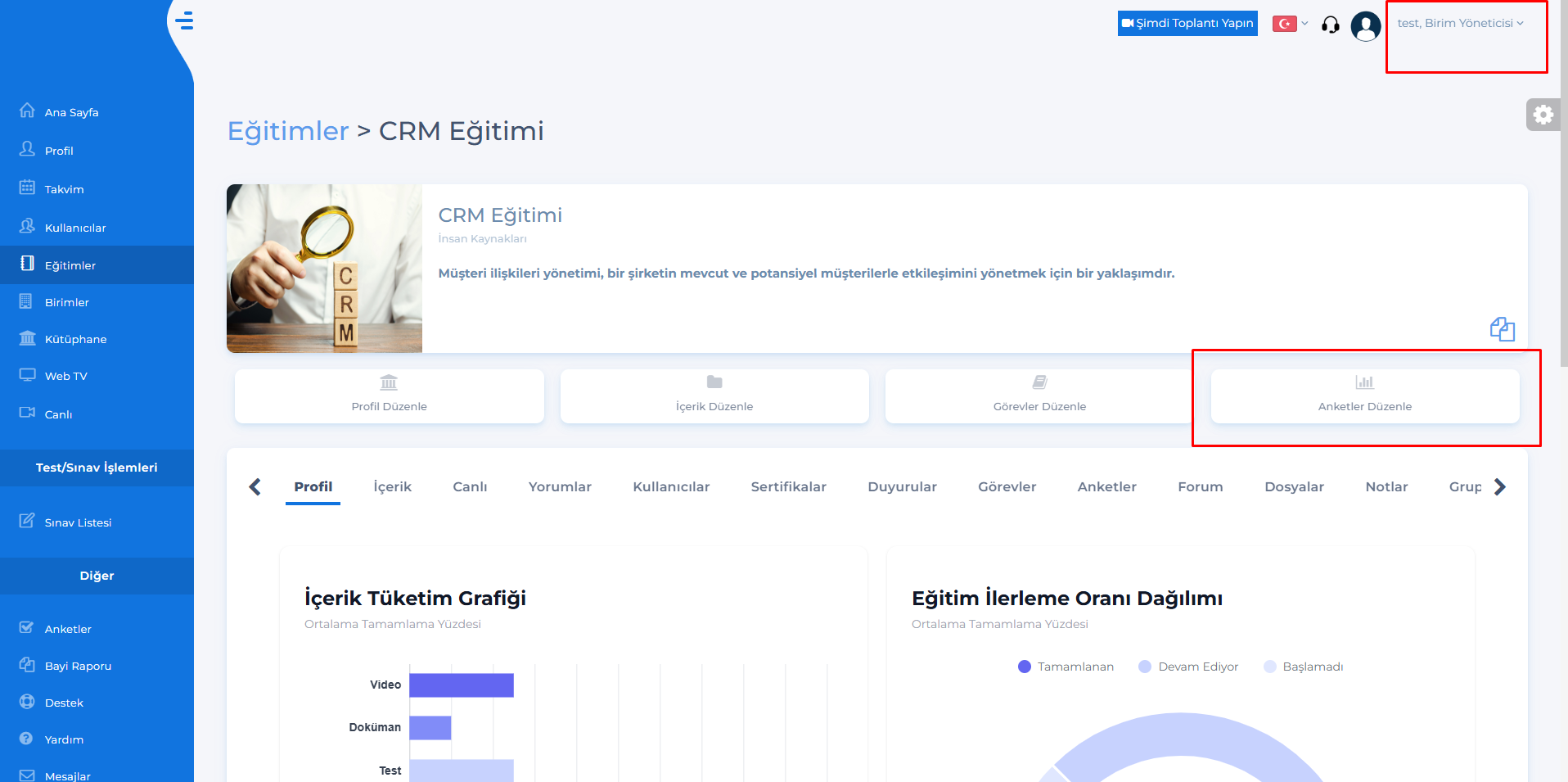This screenshot has height=782, width=1568.
Task: Expand the Turkish flag language dropdown
Action: (1291, 24)
